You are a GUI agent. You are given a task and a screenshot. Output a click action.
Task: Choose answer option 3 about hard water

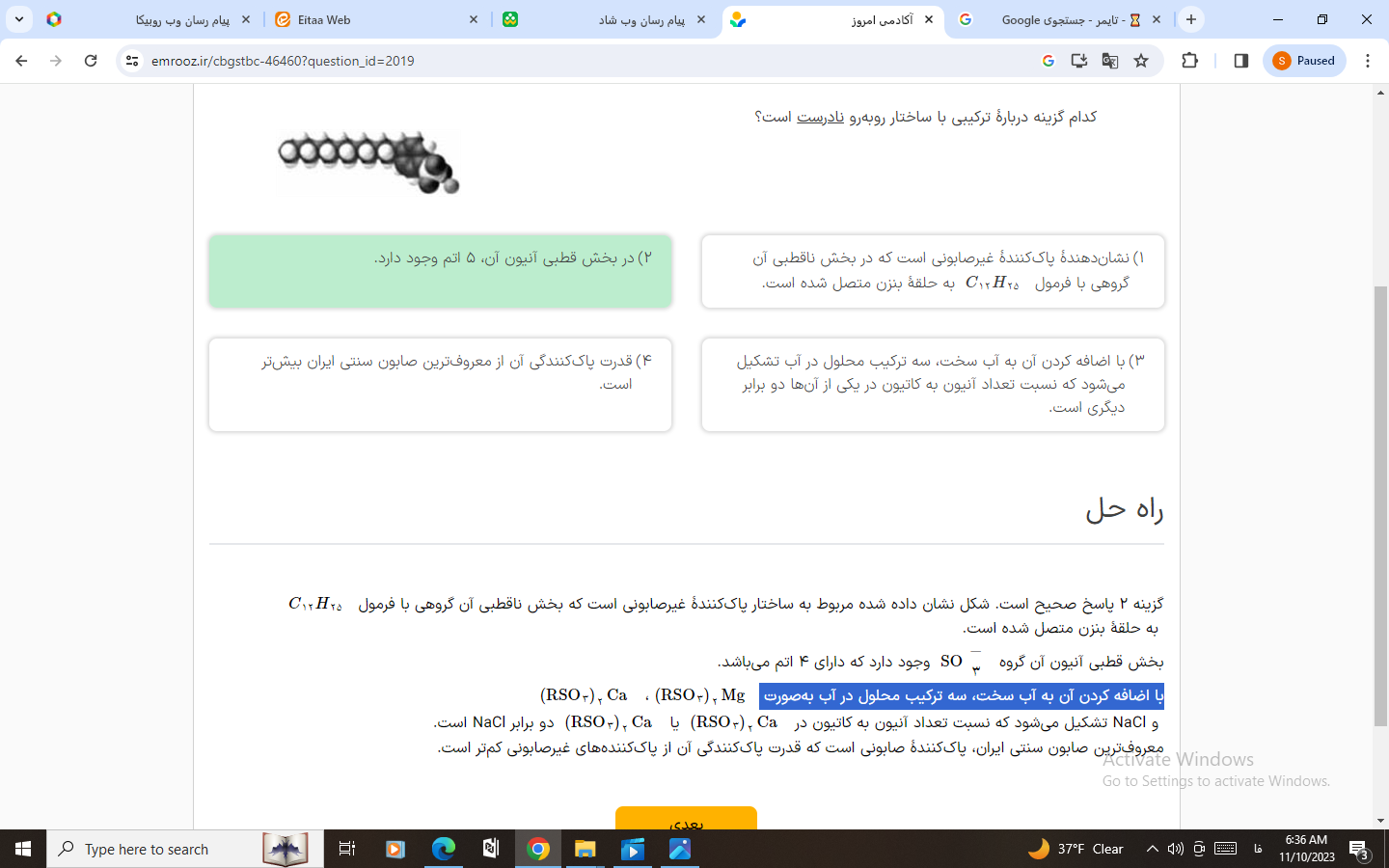coord(932,384)
